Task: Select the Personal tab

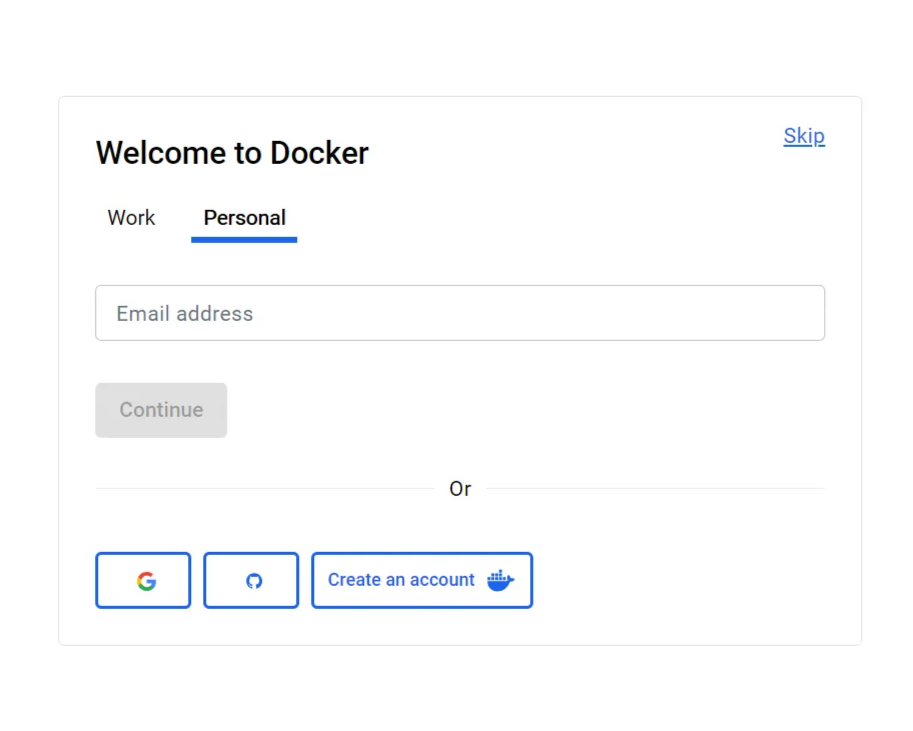Action: tap(244, 218)
